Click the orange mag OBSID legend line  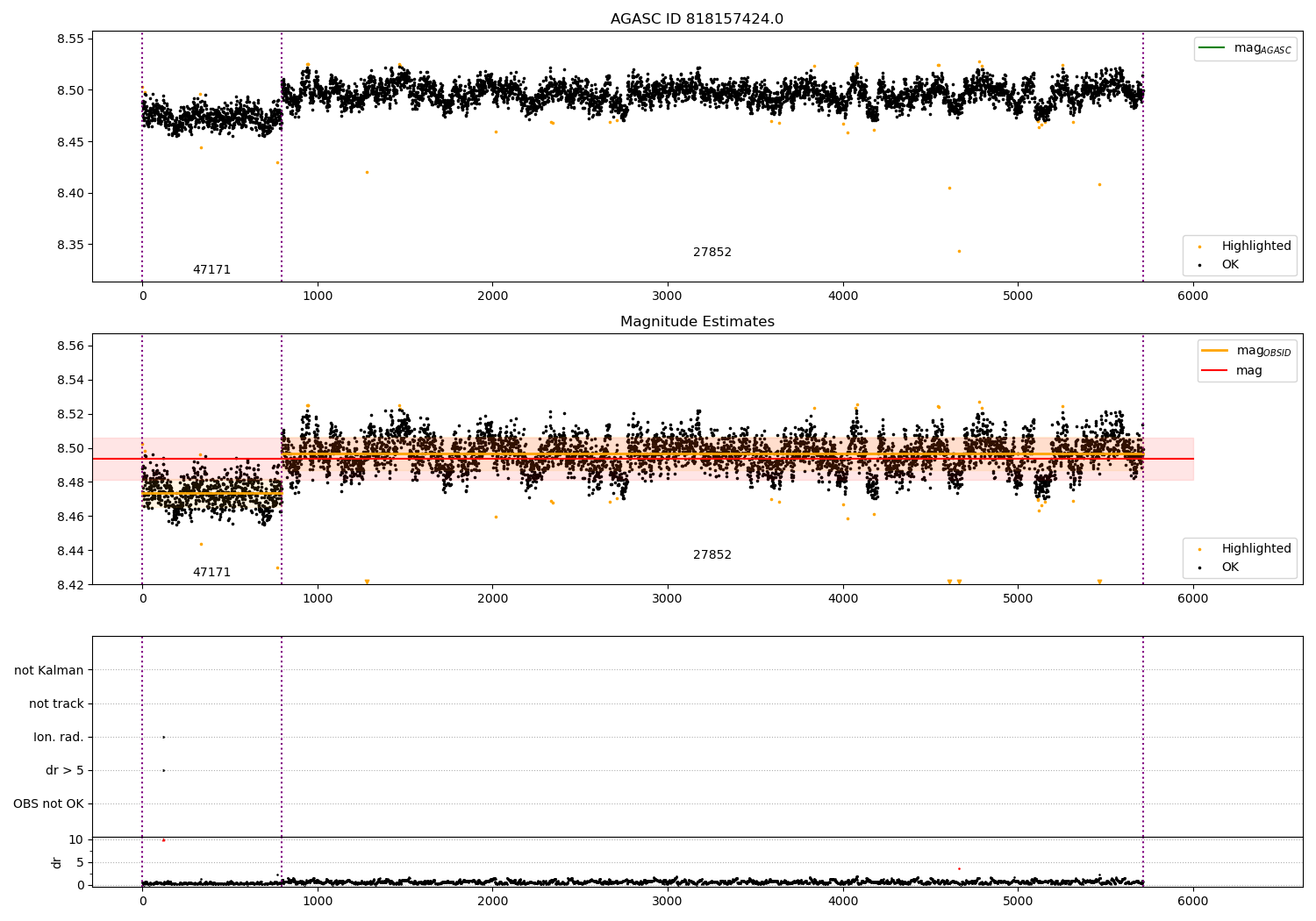click(x=1214, y=350)
